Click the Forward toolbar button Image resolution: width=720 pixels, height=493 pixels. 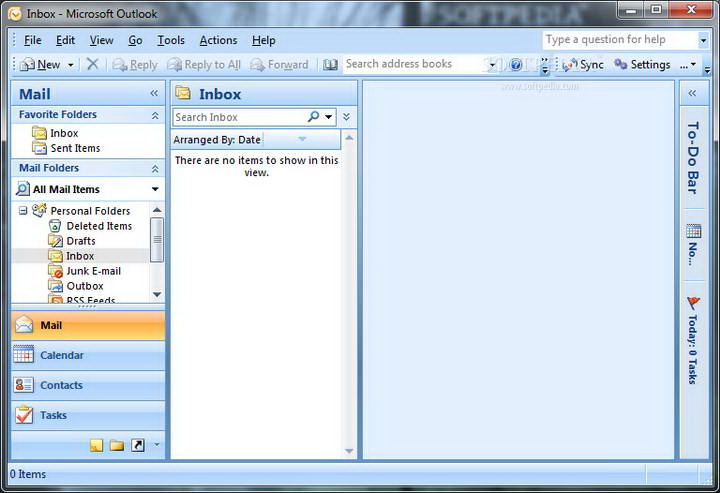pyautogui.click(x=279, y=65)
